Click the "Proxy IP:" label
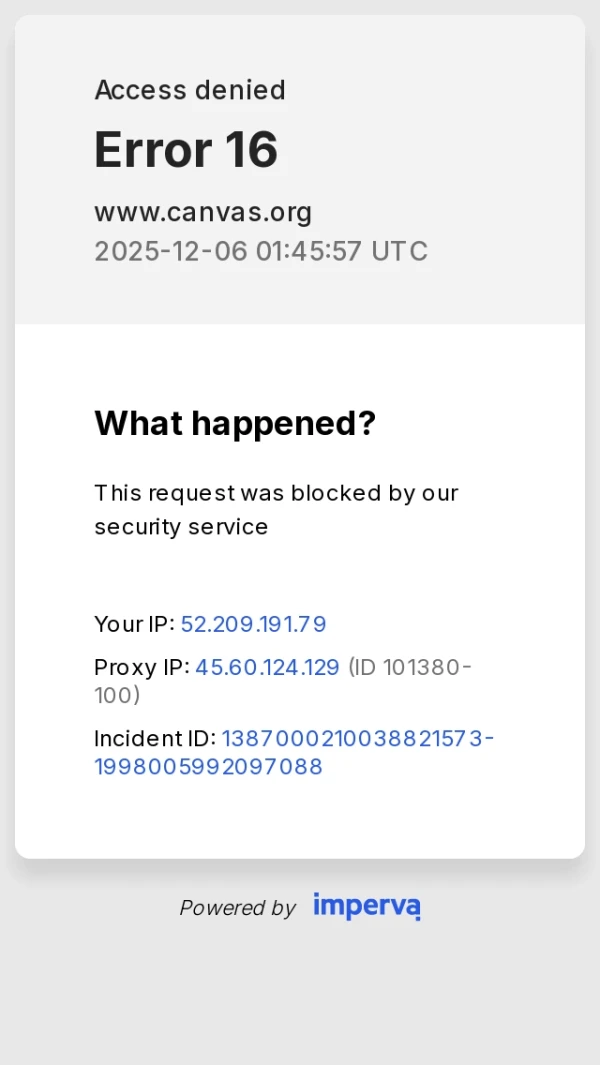This screenshot has height=1065, width=600. (x=141, y=667)
